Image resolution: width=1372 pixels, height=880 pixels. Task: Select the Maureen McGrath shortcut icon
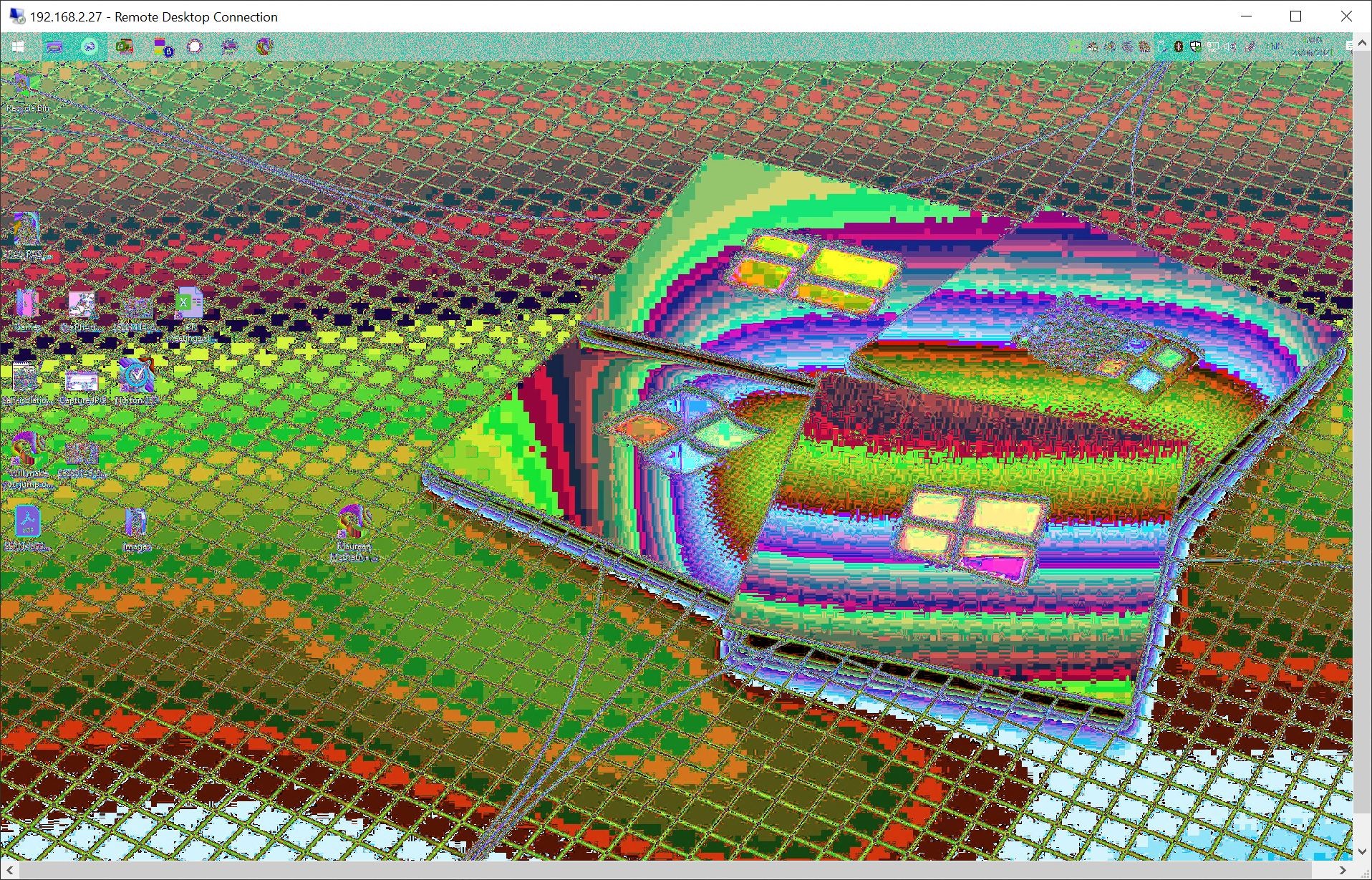(353, 533)
